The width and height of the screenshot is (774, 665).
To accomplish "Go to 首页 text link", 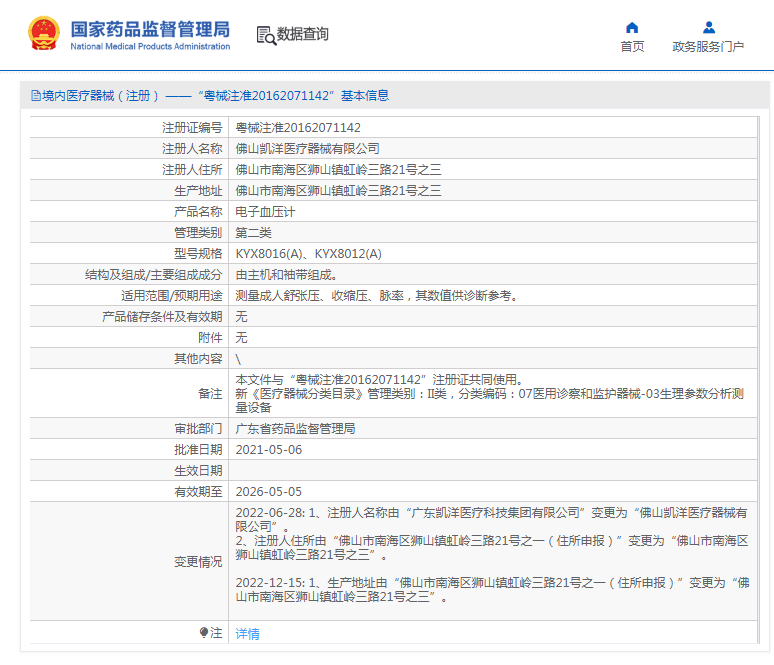I will 632,46.
